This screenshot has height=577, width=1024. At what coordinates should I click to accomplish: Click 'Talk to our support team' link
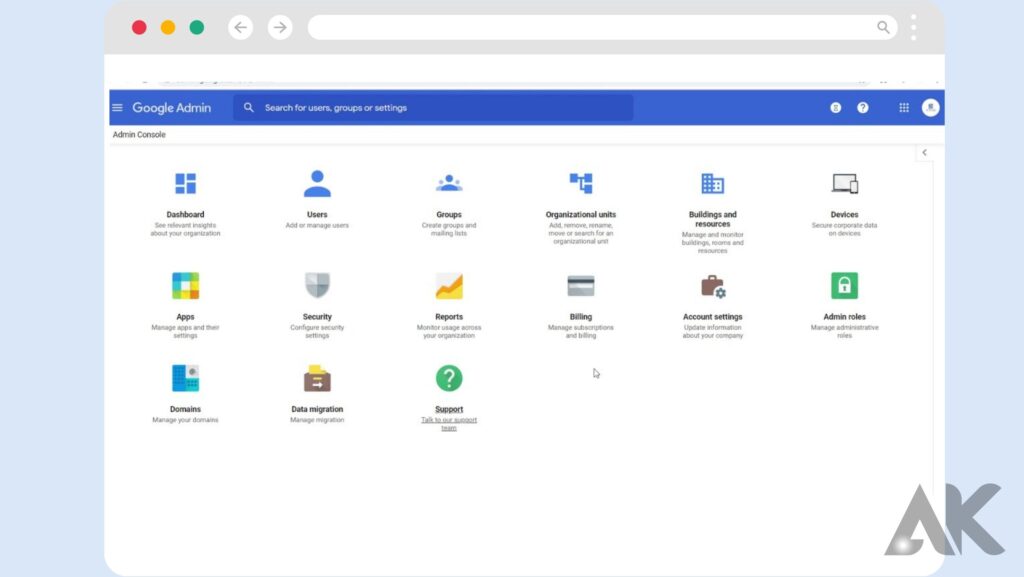pos(449,424)
